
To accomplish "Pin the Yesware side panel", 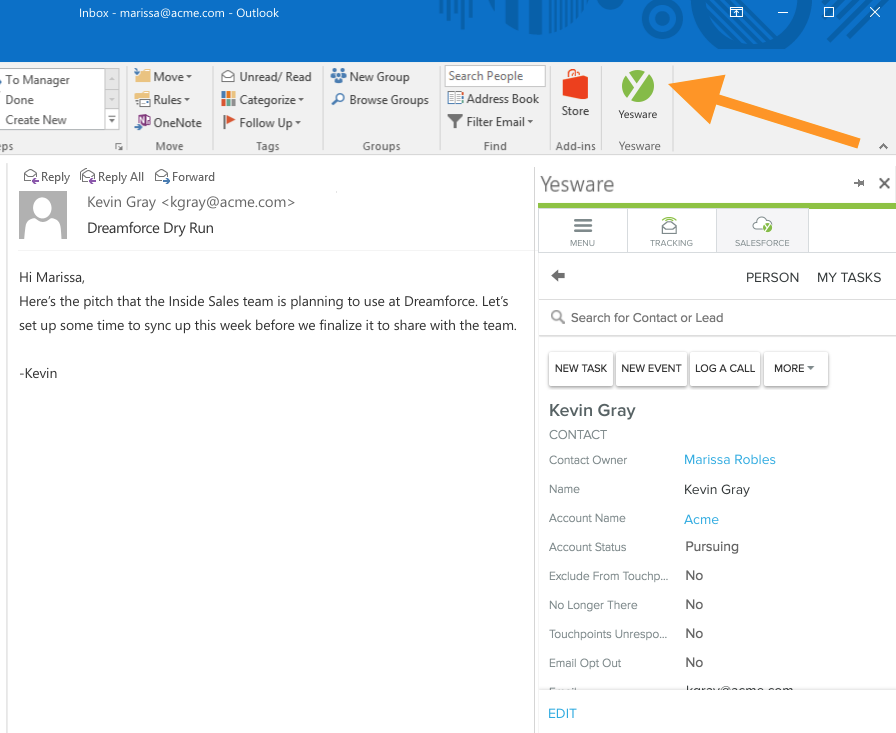I will 859,184.
